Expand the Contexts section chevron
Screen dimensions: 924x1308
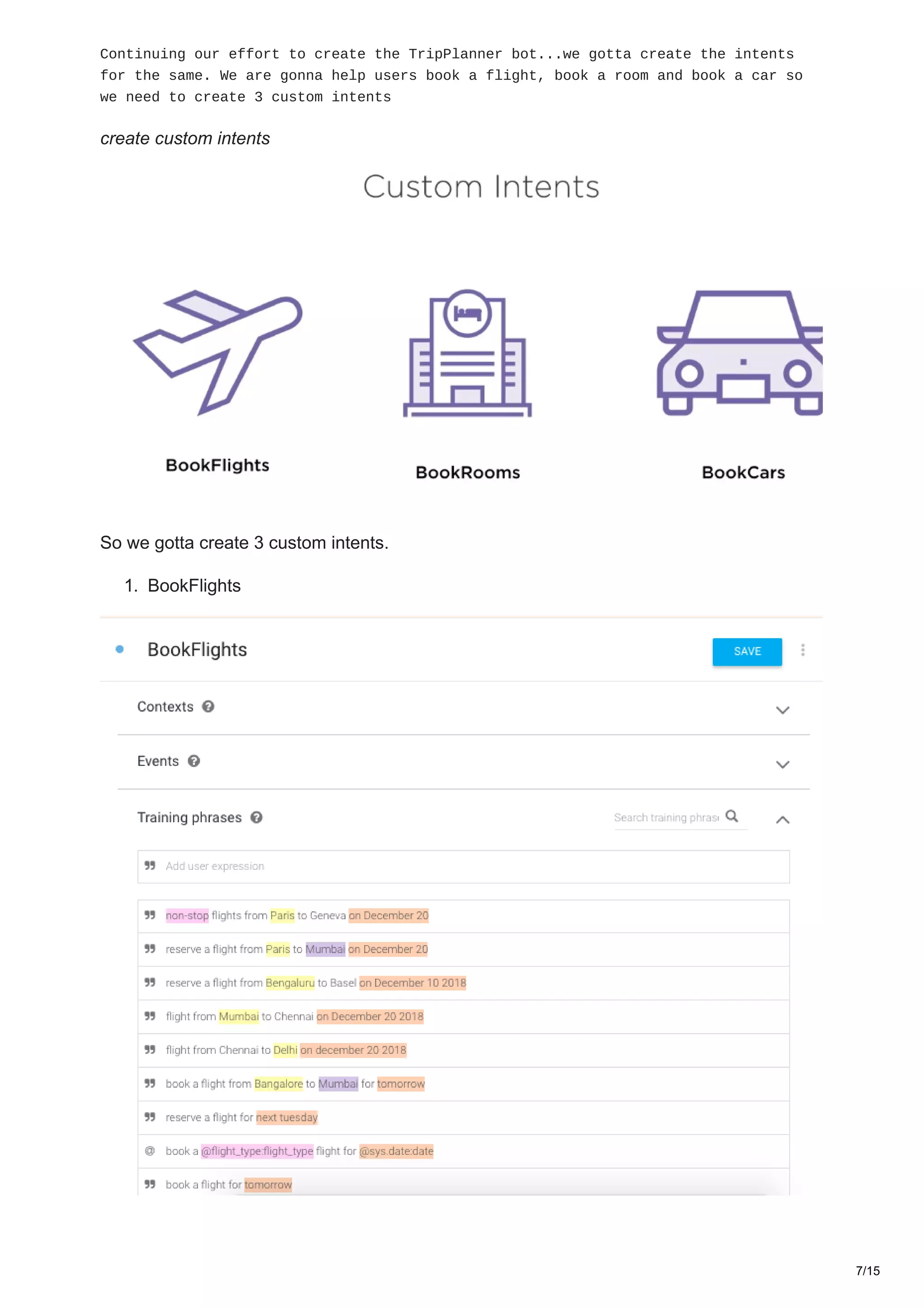pyautogui.click(x=783, y=710)
